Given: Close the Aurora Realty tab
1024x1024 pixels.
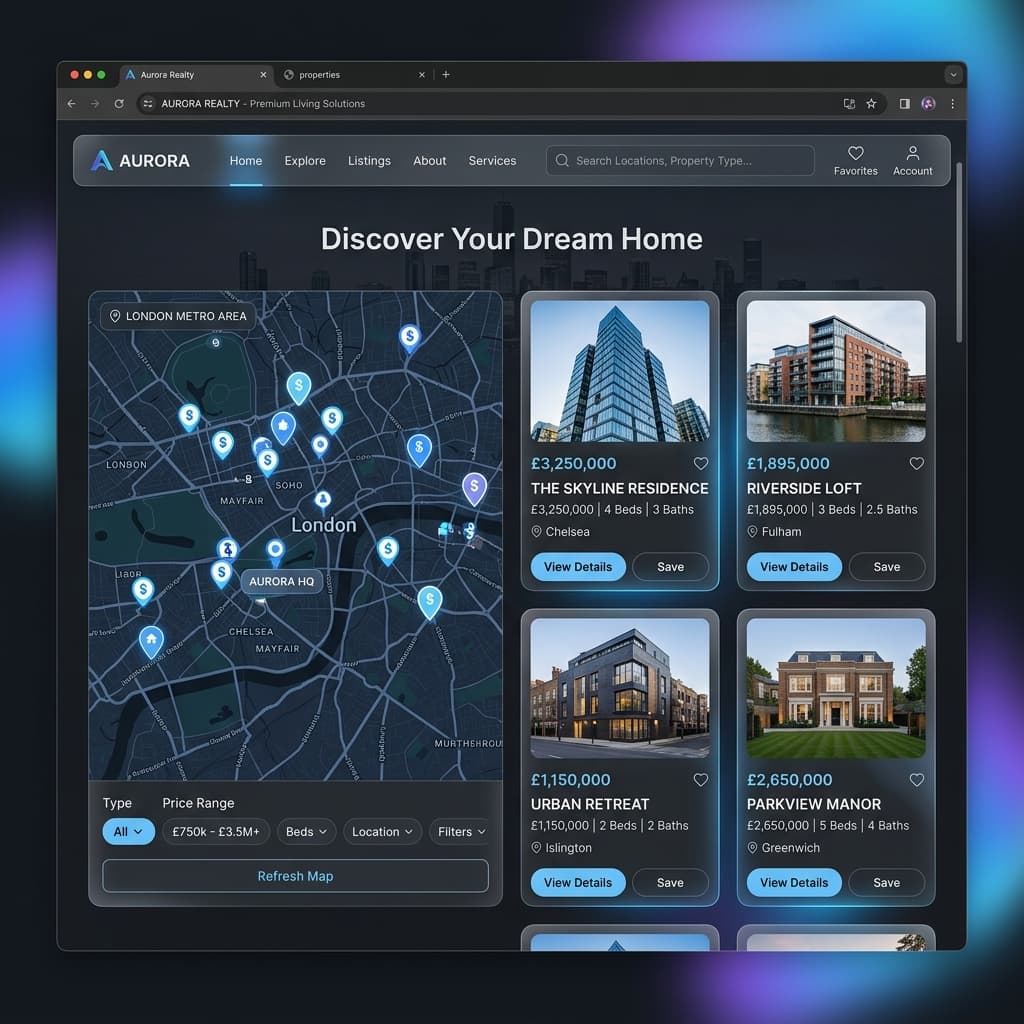Looking at the screenshot, I should (263, 75).
